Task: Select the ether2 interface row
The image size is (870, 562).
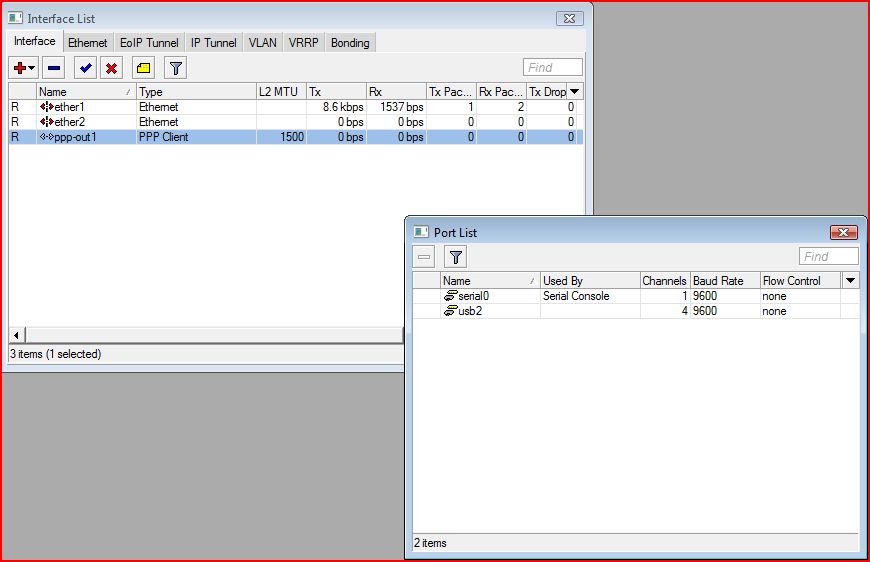Action: (x=296, y=122)
